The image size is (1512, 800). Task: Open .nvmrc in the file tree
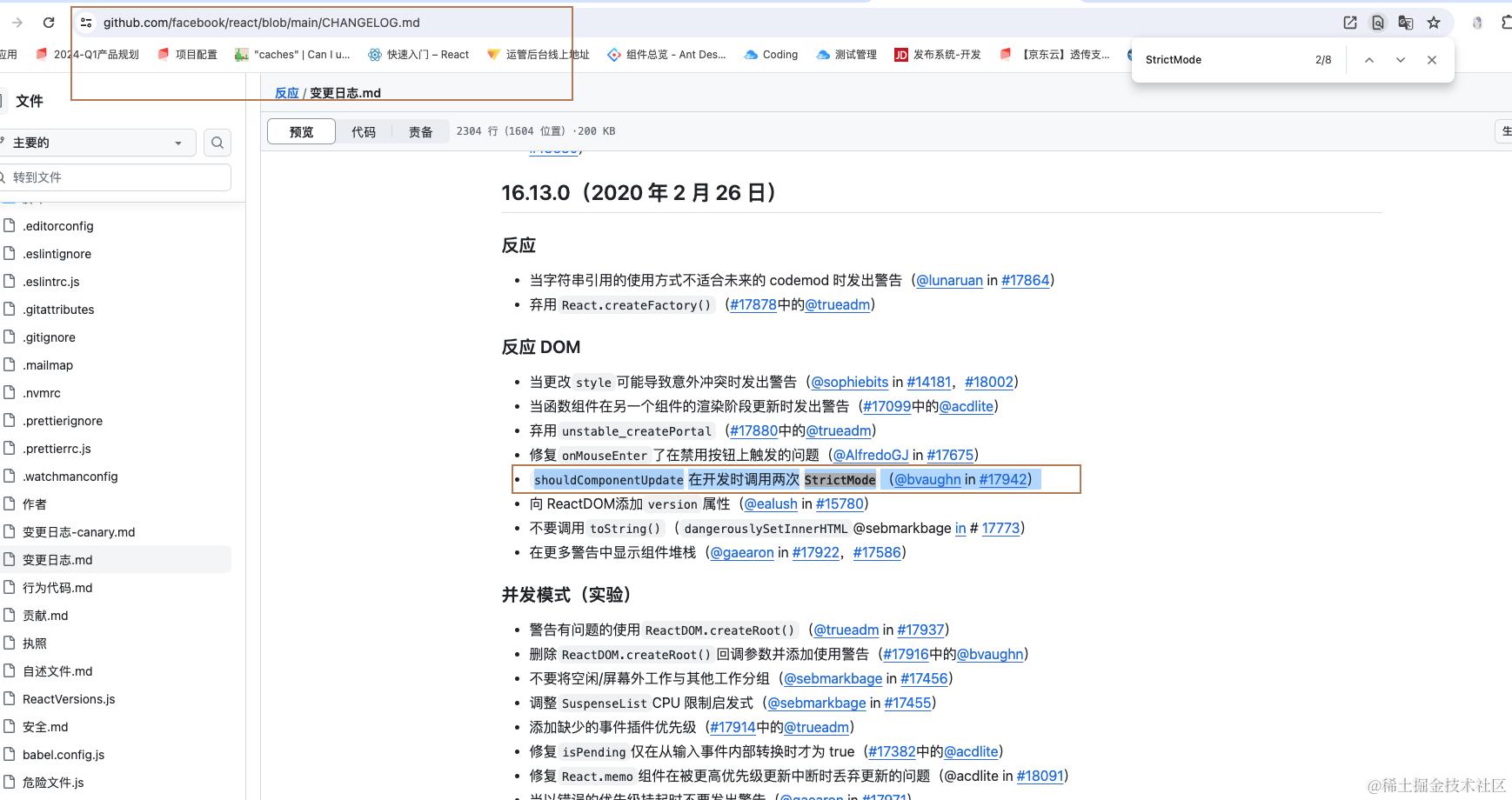tap(42, 393)
